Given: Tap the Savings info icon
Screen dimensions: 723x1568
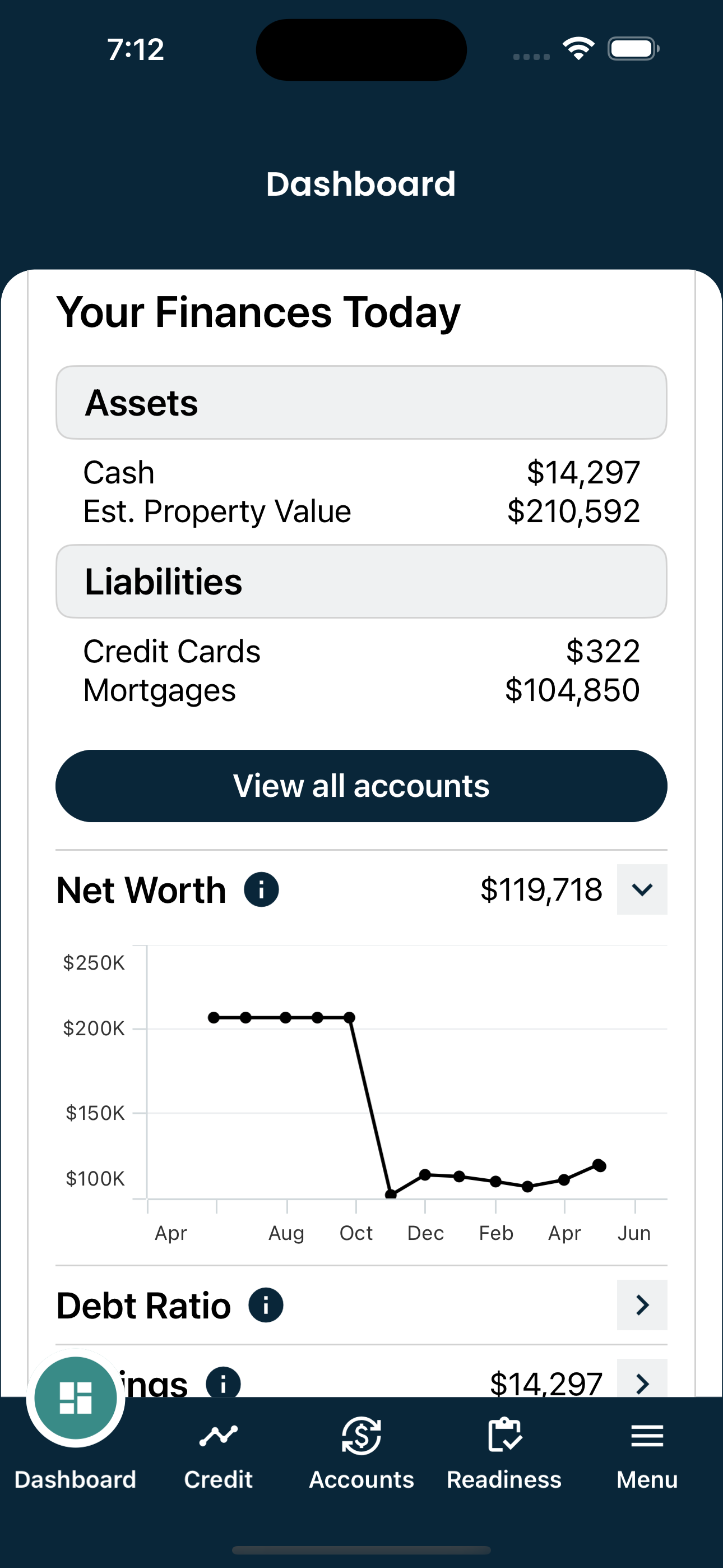Looking at the screenshot, I should click(x=224, y=1383).
